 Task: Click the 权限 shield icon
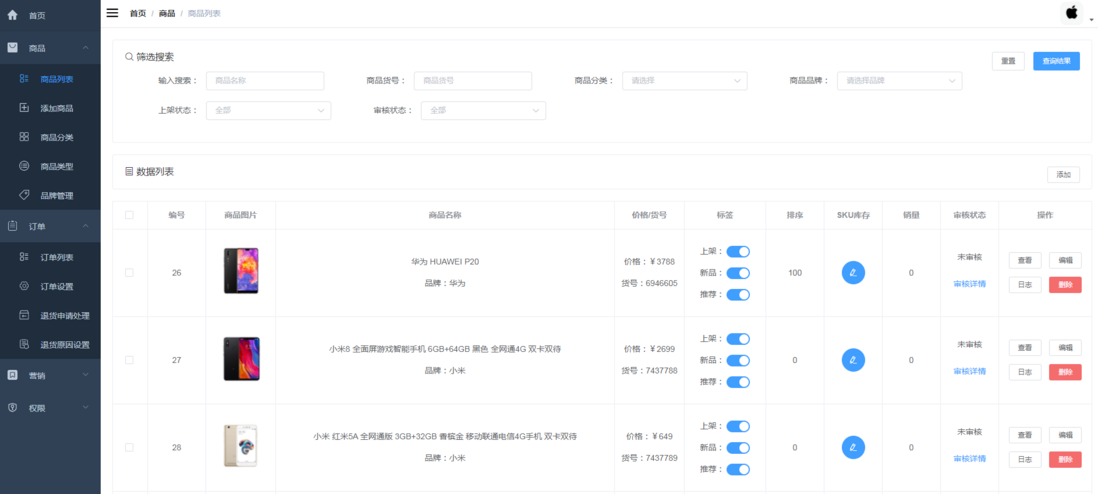coord(12,407)
